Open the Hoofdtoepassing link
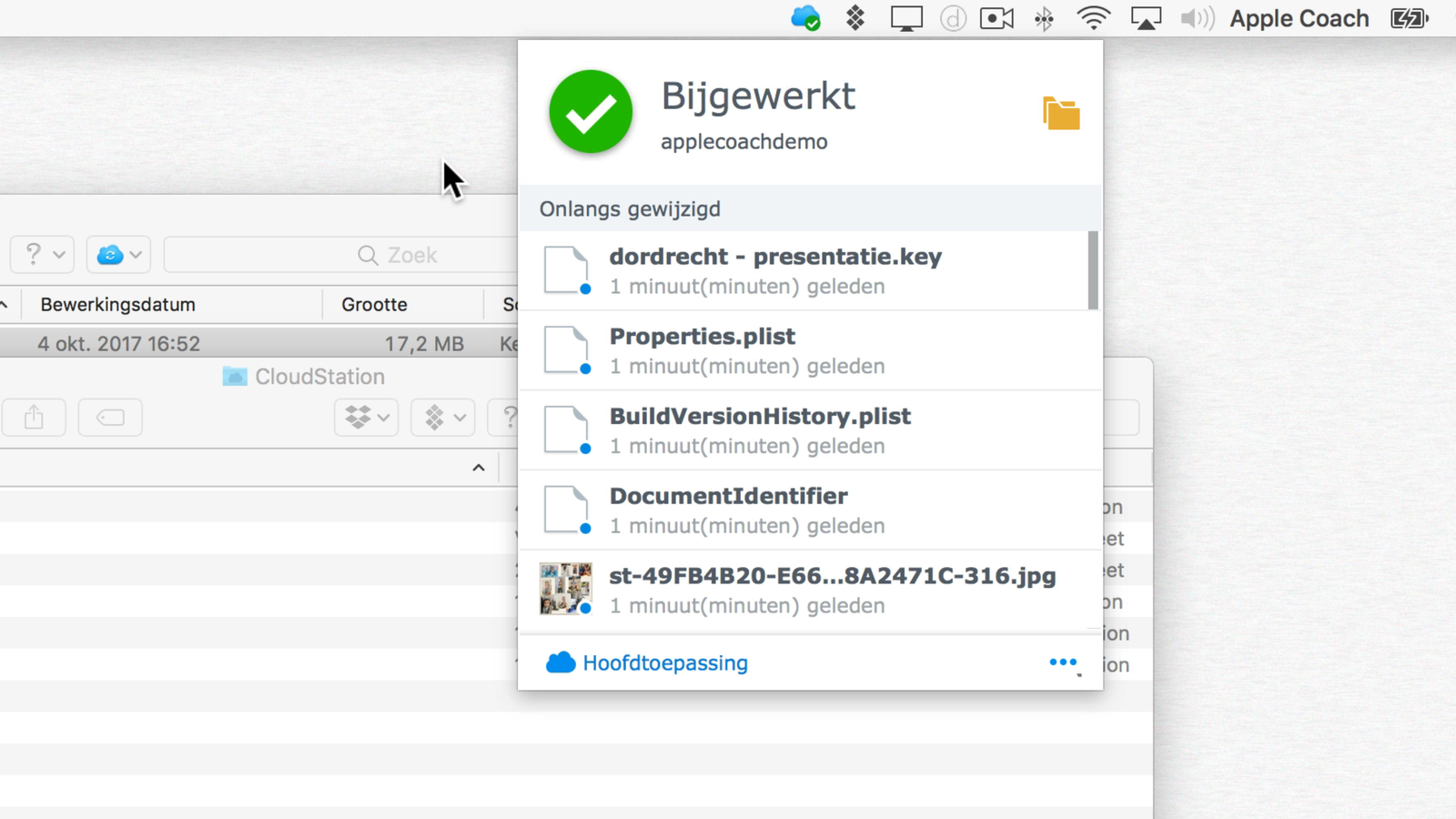Screen dimensions: 1456x819 (x=665, y=663)
